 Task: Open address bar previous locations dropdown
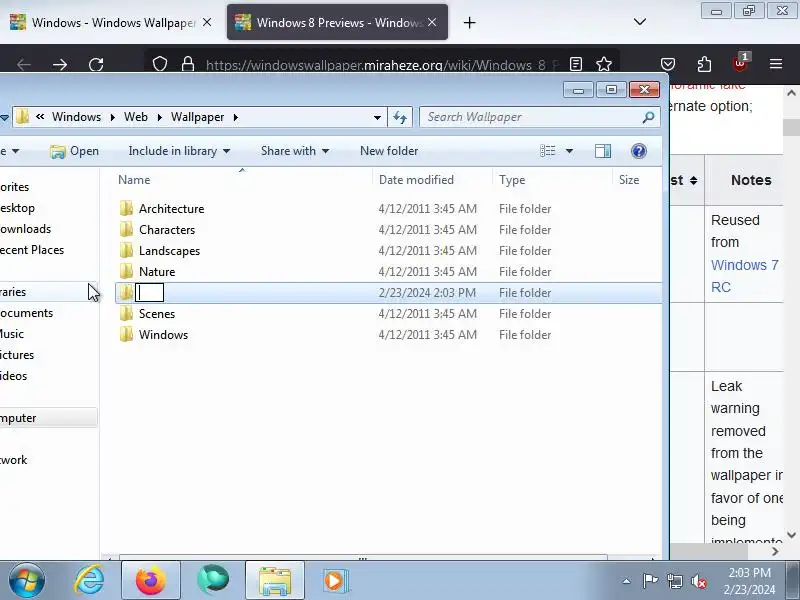377,117
